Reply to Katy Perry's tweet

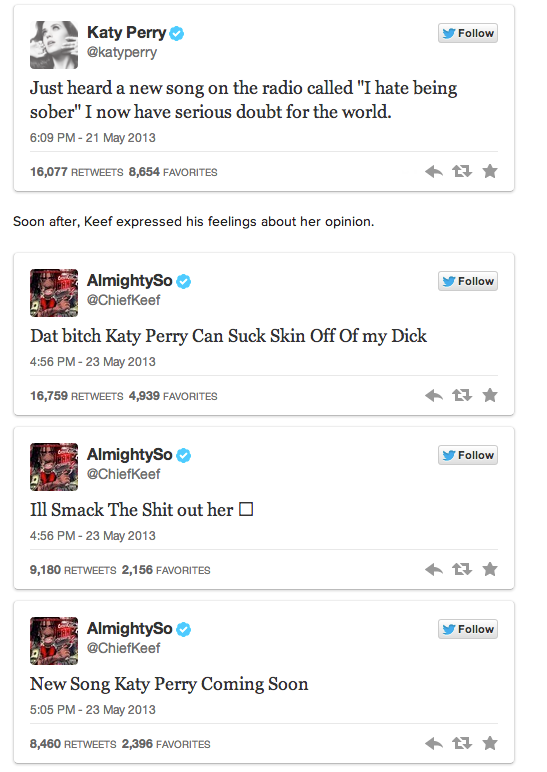click(434, 171)
